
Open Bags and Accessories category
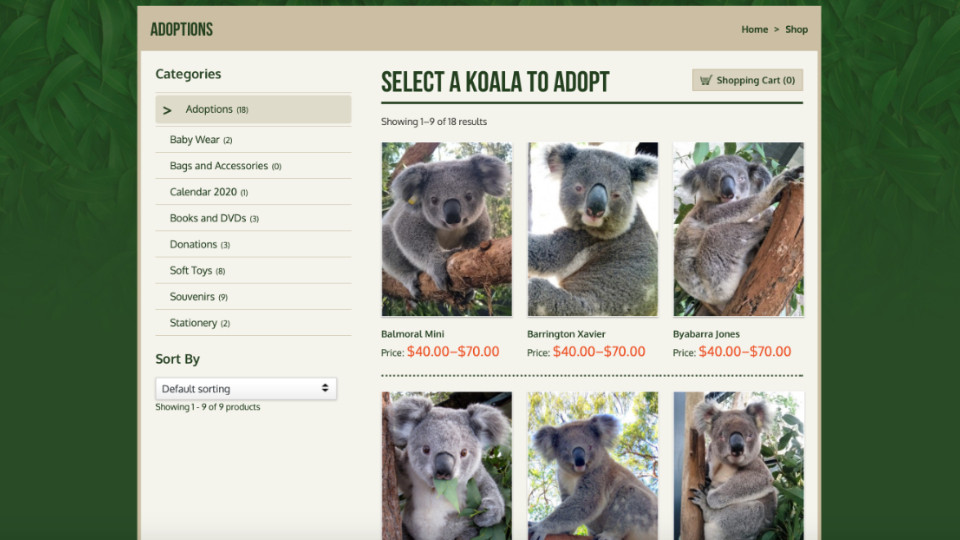click(x=219, y=166)
